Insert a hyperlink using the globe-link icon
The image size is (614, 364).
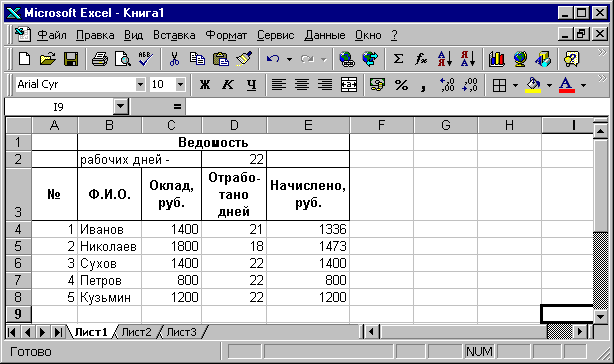coord(347,59)
